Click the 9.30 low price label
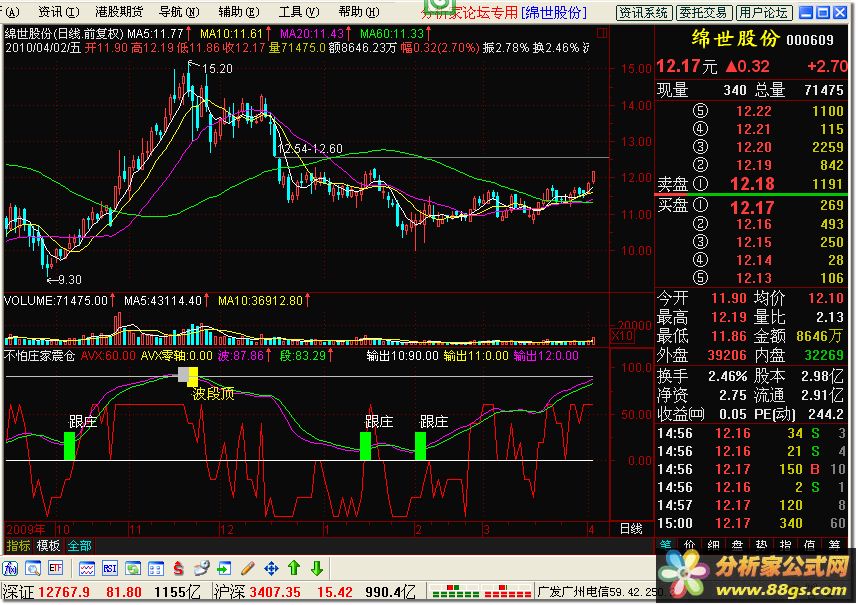The image size is (858, 605). [69, 280]
